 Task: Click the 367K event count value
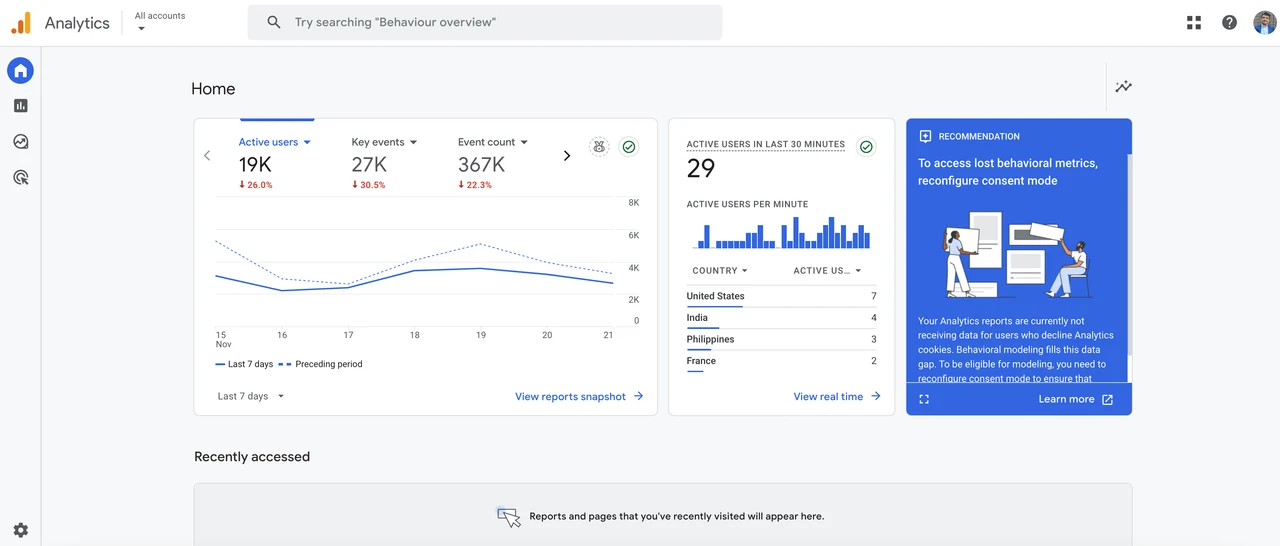(481, 165)
